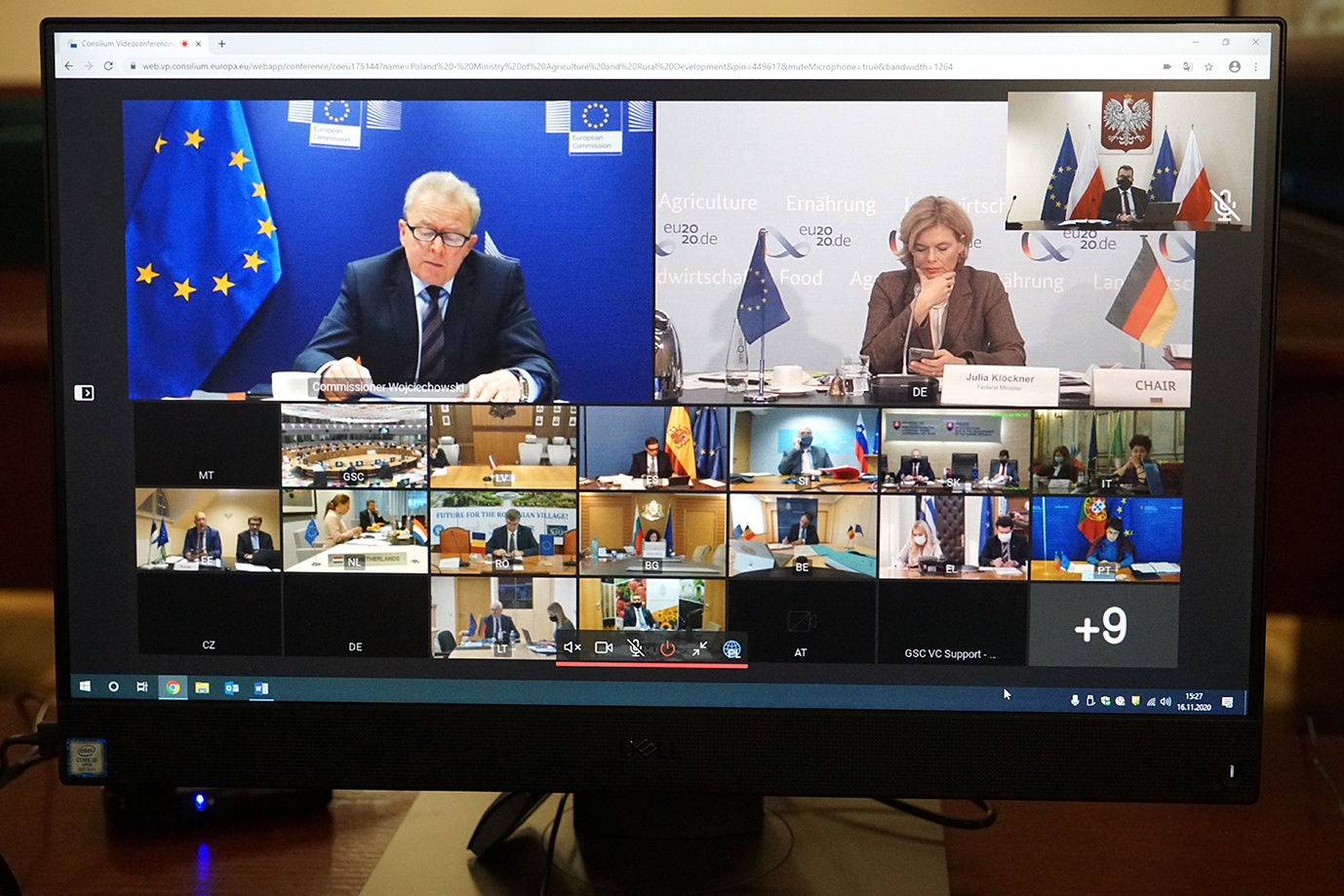Open Chrome profile account icon

(1234, 67)
